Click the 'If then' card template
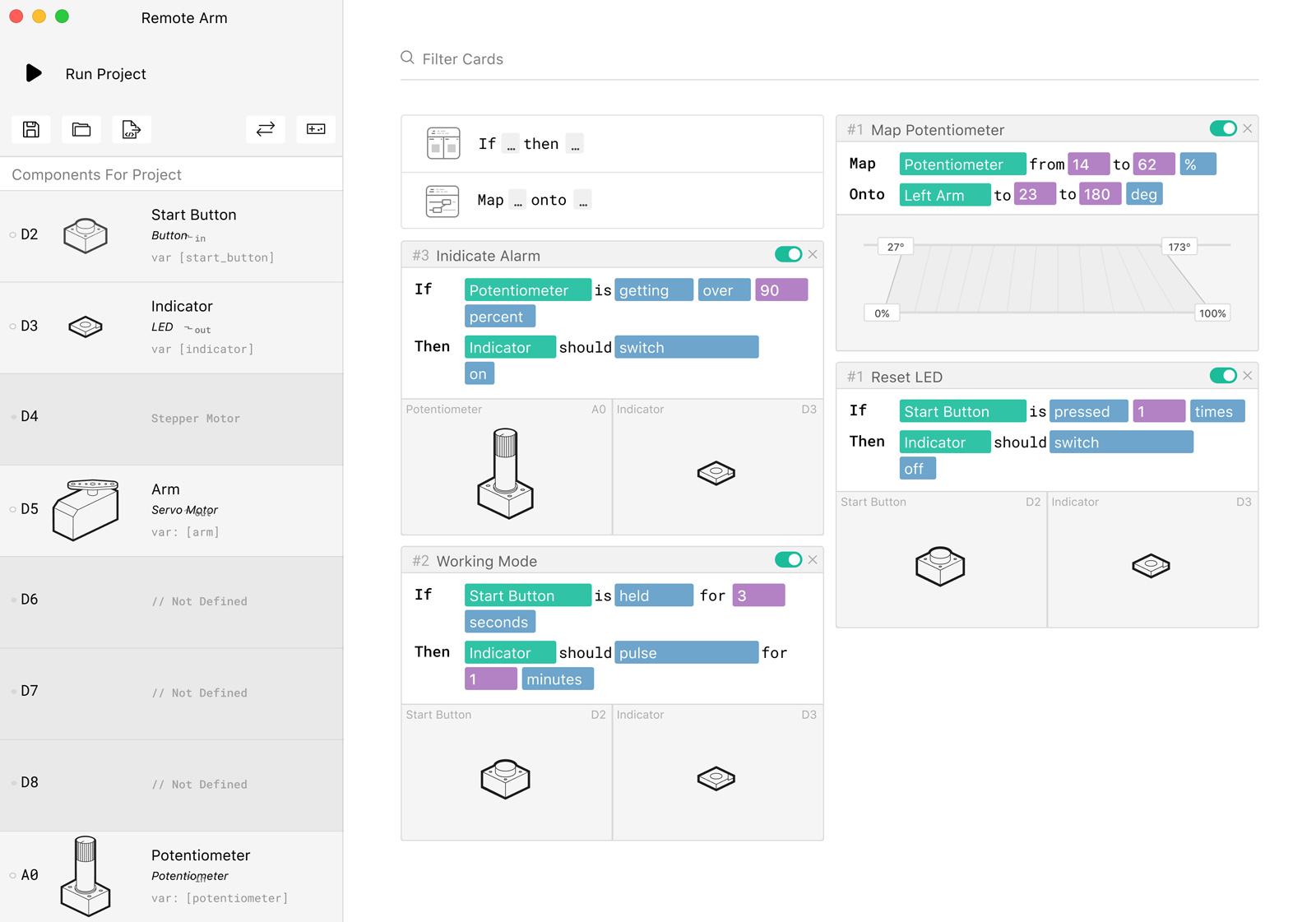Screen dimensions: 1316x922 click(612, 143)
